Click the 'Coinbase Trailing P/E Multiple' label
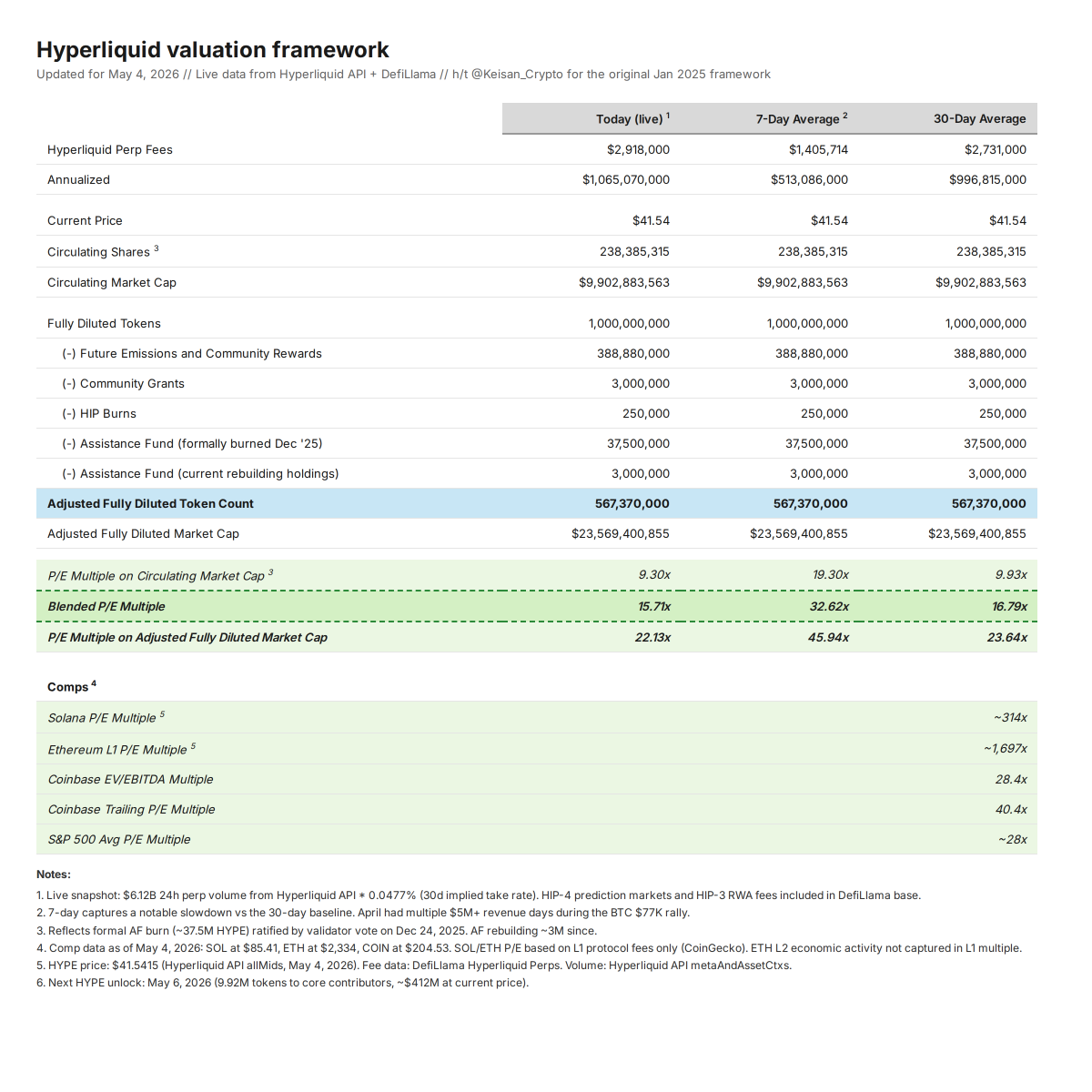This screenshot has height=1092, width=1092. (x=131, y=809)
